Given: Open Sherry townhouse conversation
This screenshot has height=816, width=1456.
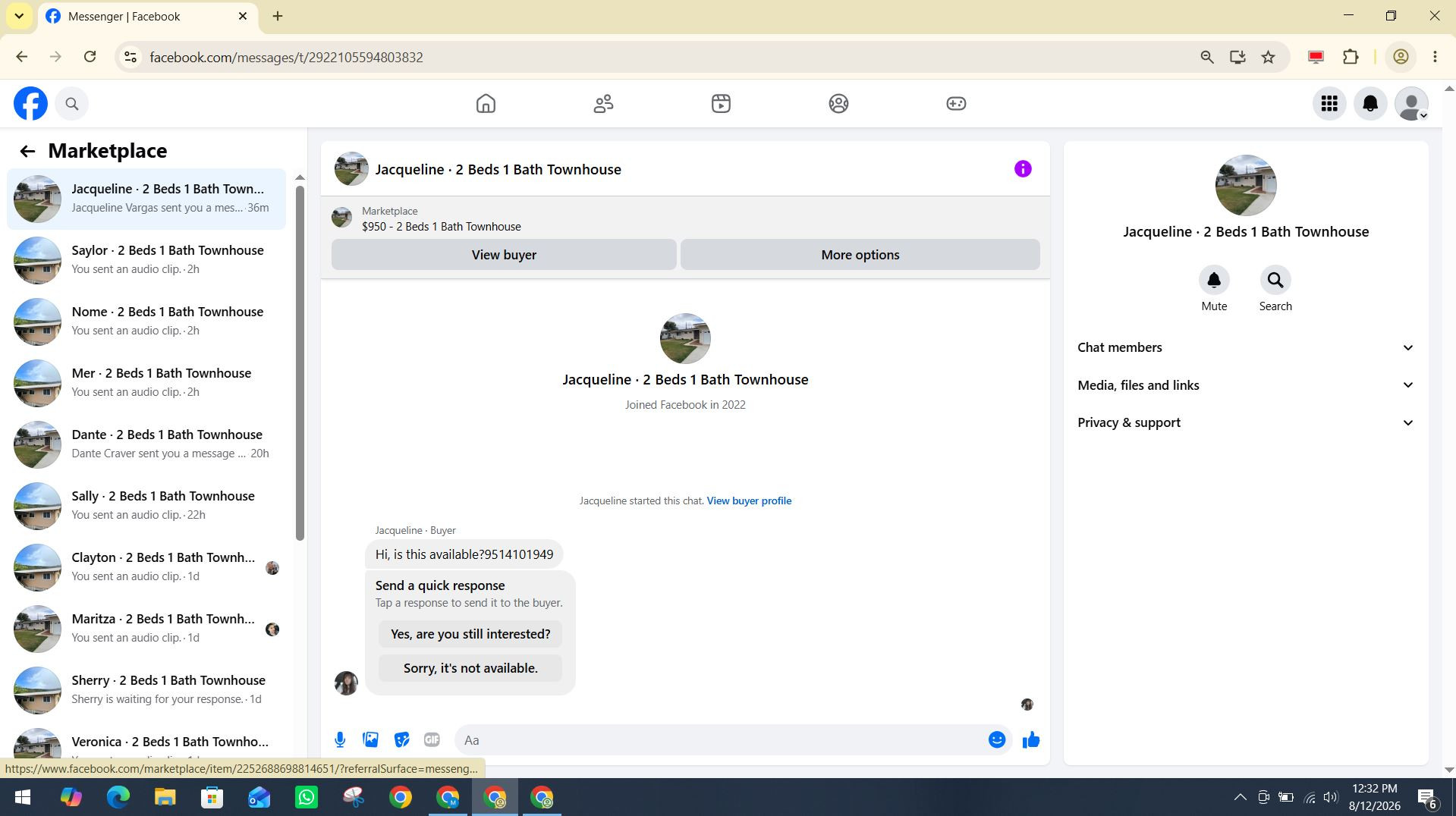Looking at the screenshot, I should pyautogui.click(x=146, y=689).
